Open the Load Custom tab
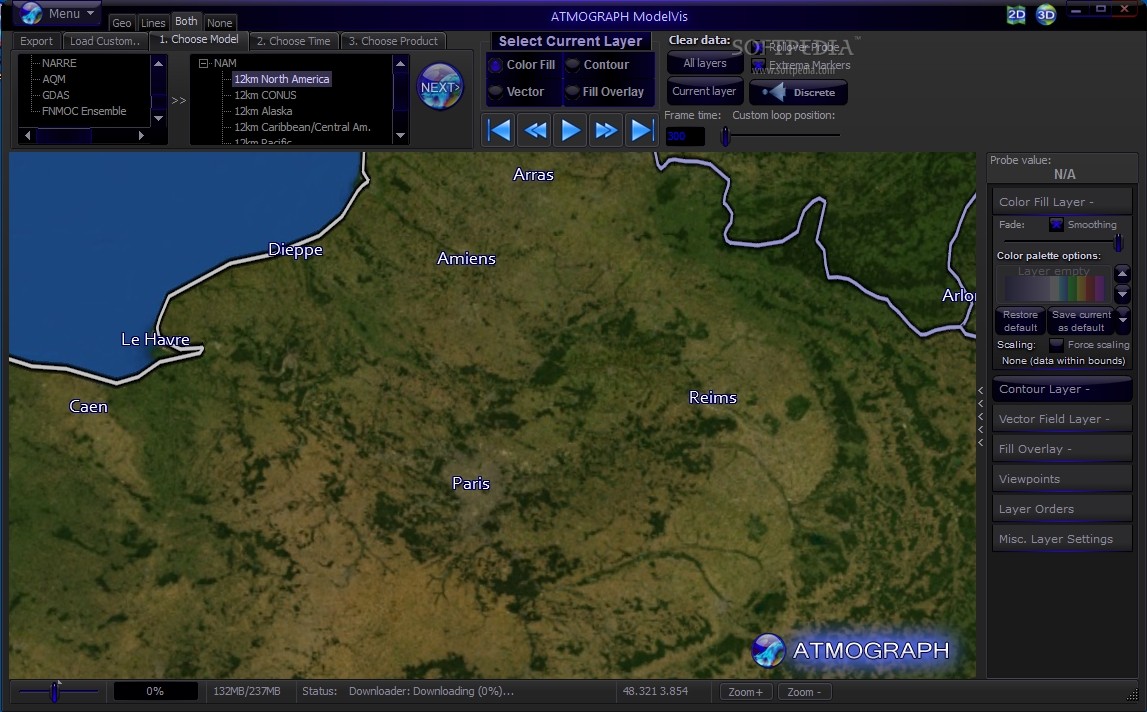The width and height of the screenshot is (1147, 712). click(x=105, y=41)
